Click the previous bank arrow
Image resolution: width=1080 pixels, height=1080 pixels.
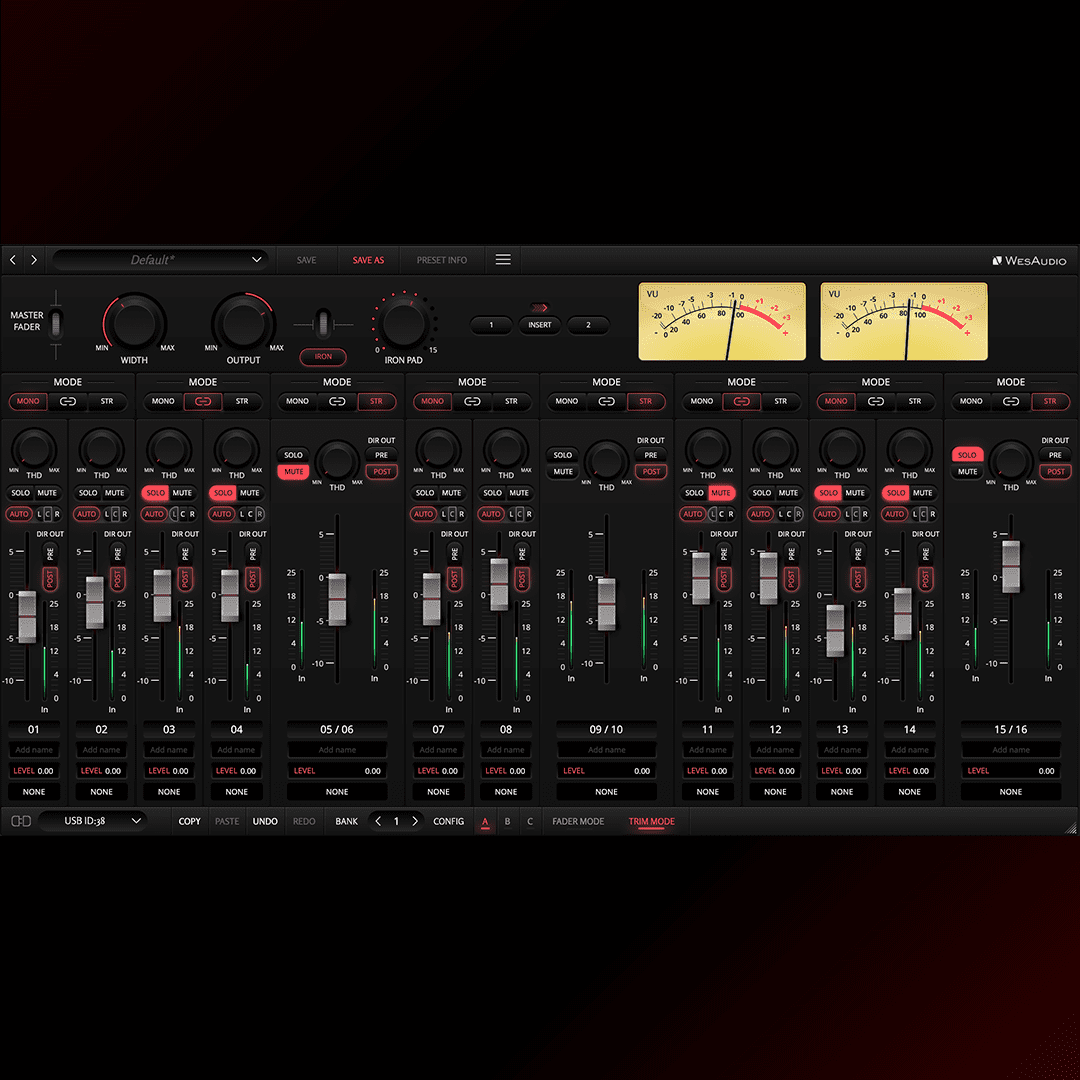[378, 821]
